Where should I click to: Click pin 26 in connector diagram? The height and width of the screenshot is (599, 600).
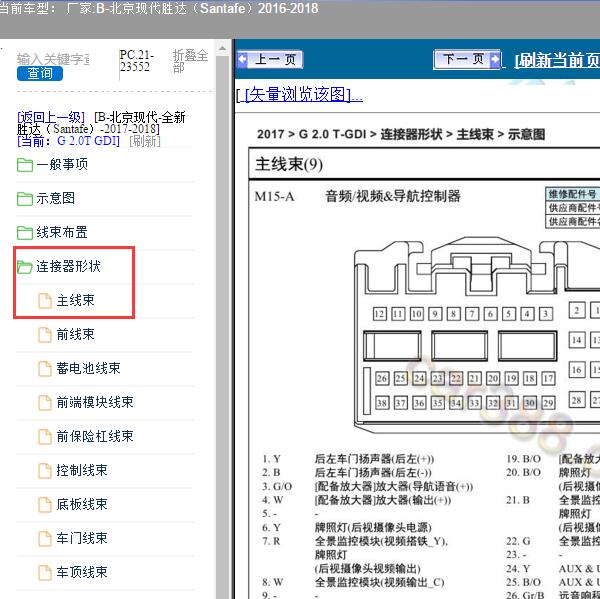pyautogui.click(x=382, y=379)
